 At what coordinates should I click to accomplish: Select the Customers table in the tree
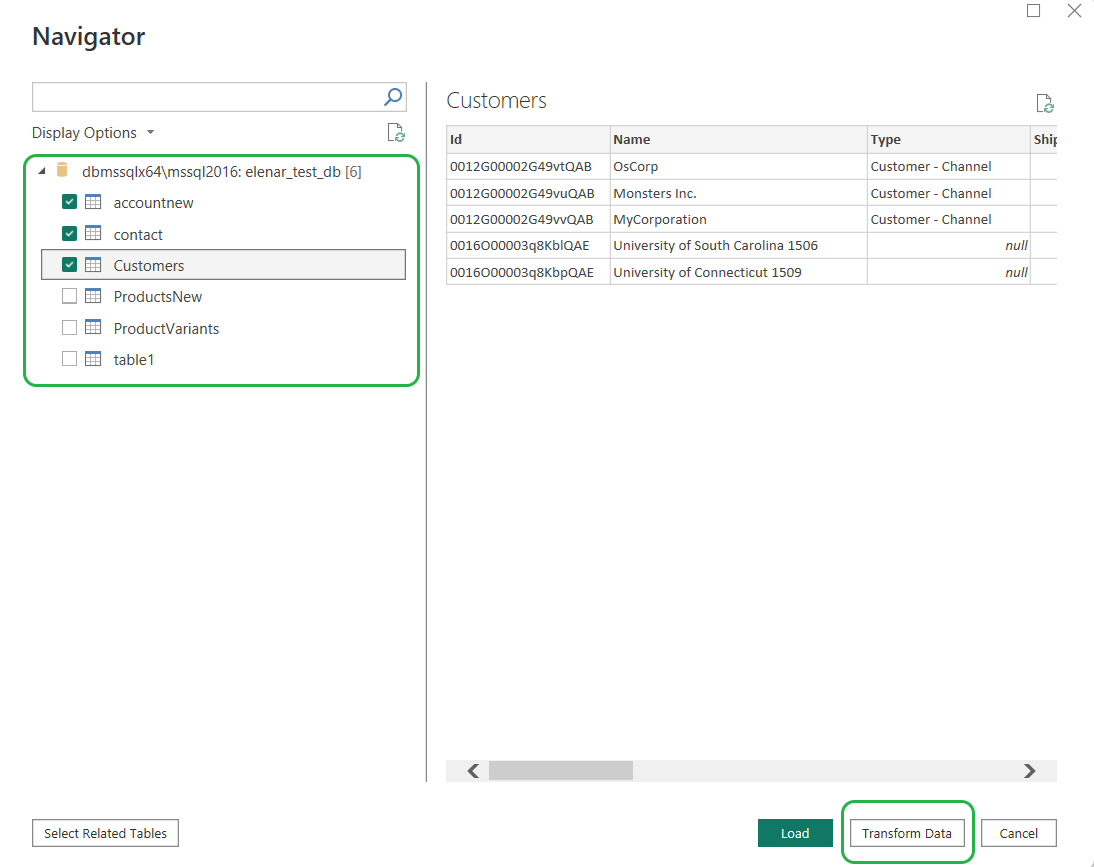tap(150, 265)
